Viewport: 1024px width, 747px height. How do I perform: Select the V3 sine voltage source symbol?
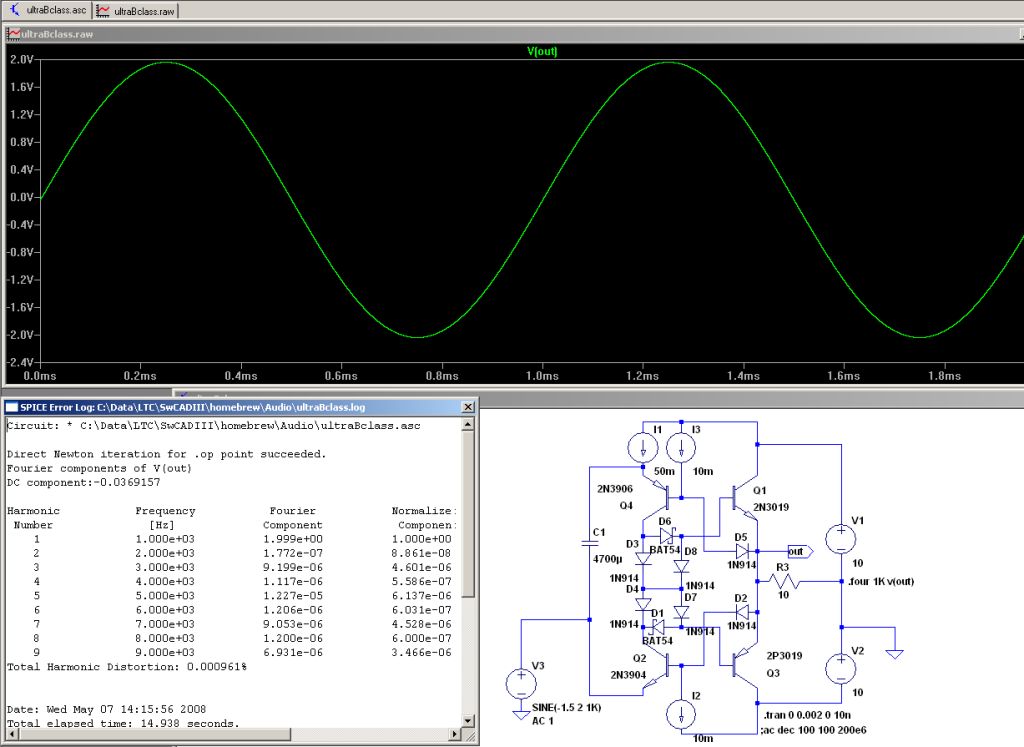[x=520, y=684]
